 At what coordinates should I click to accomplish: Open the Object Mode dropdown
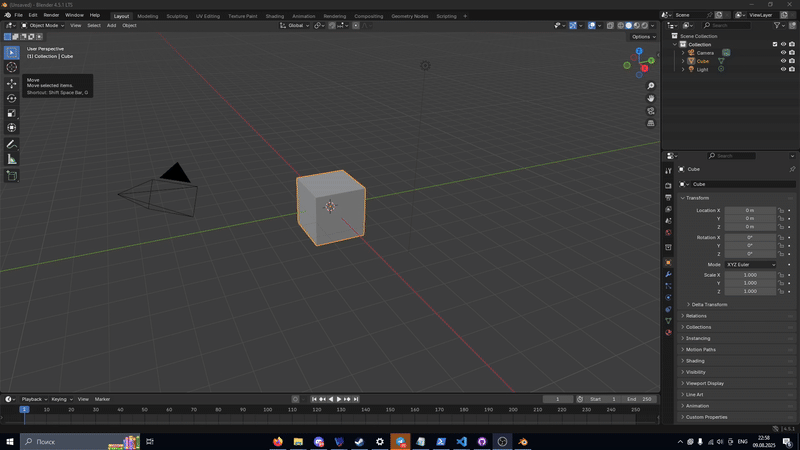pos(42,25)
